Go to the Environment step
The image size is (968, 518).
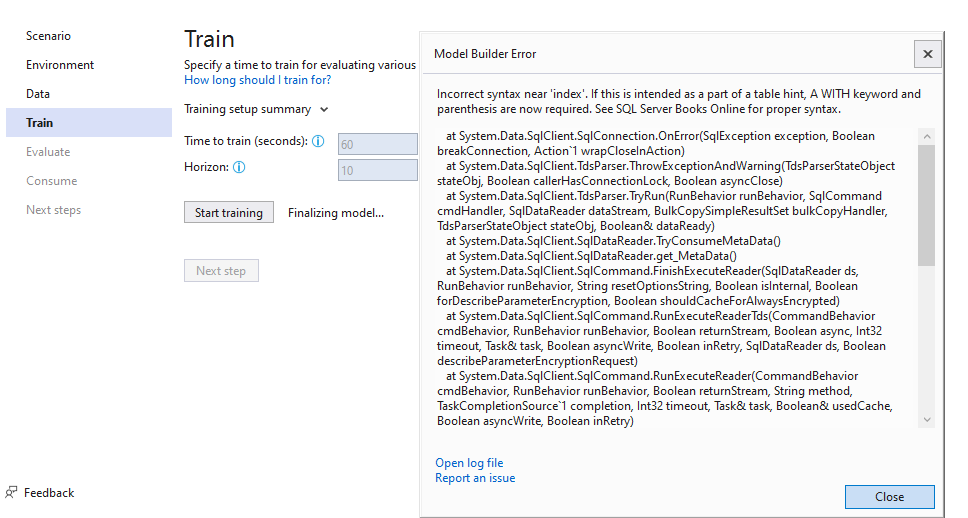pyautogui.click(x=60, y=65)
